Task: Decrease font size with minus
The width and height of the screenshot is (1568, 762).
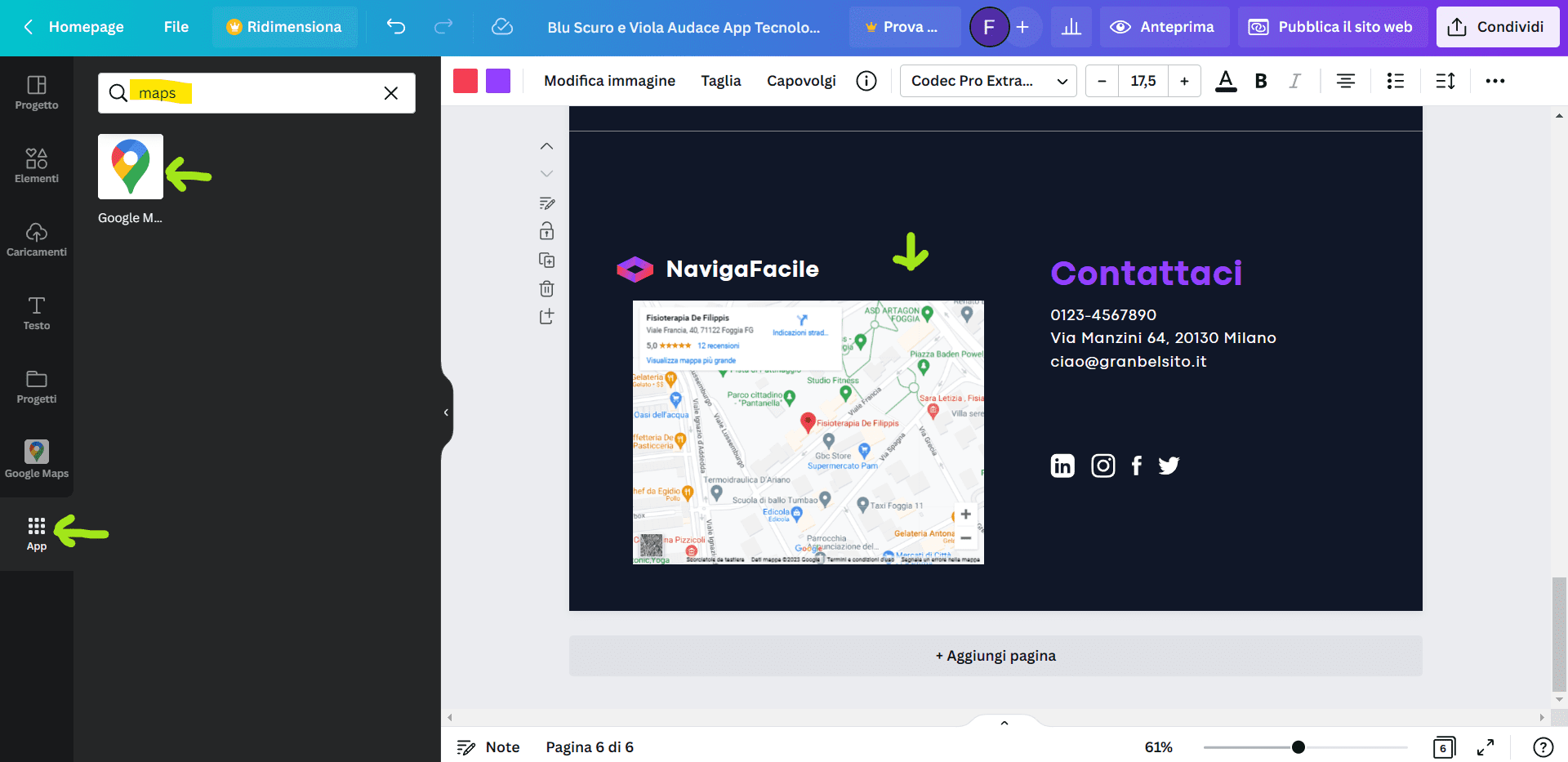Action: point(1102,81)
